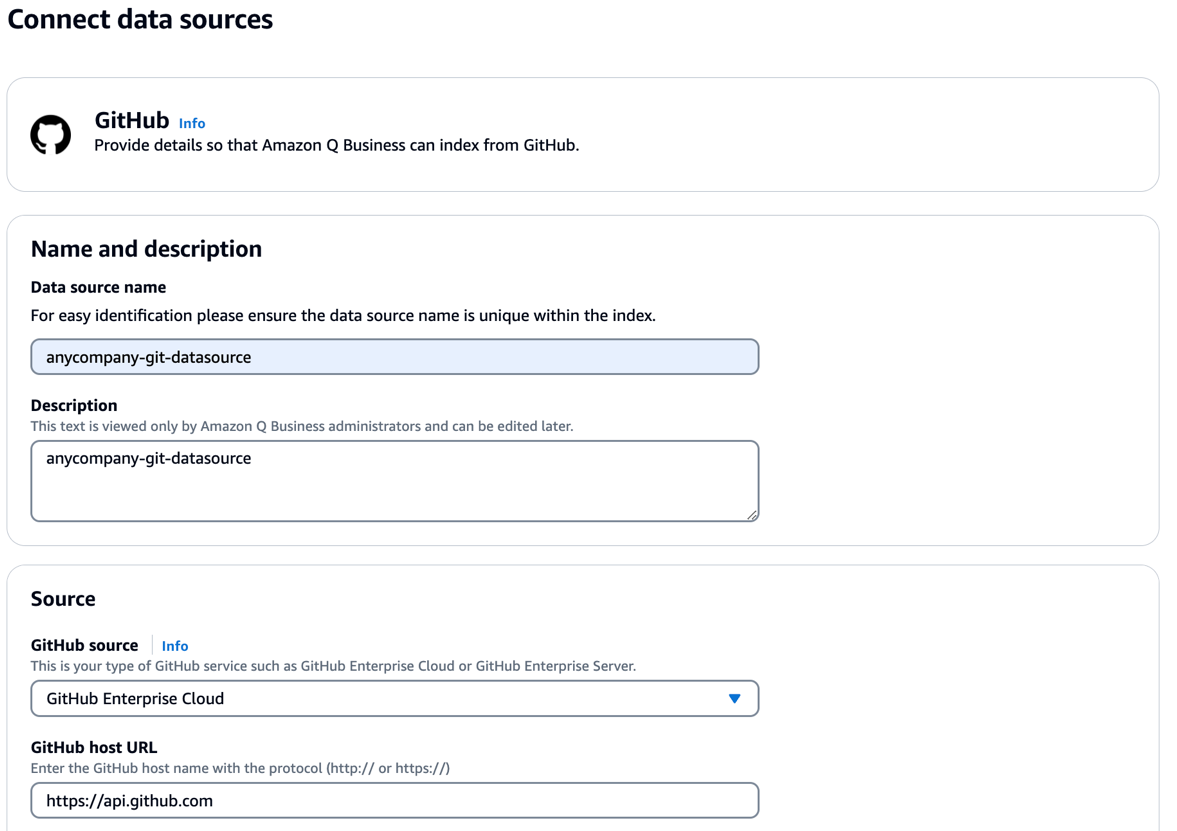Open the GitHub Enterprise Cloud dropdown
This screenshot has height=831, width=1177.
(395, 698)
